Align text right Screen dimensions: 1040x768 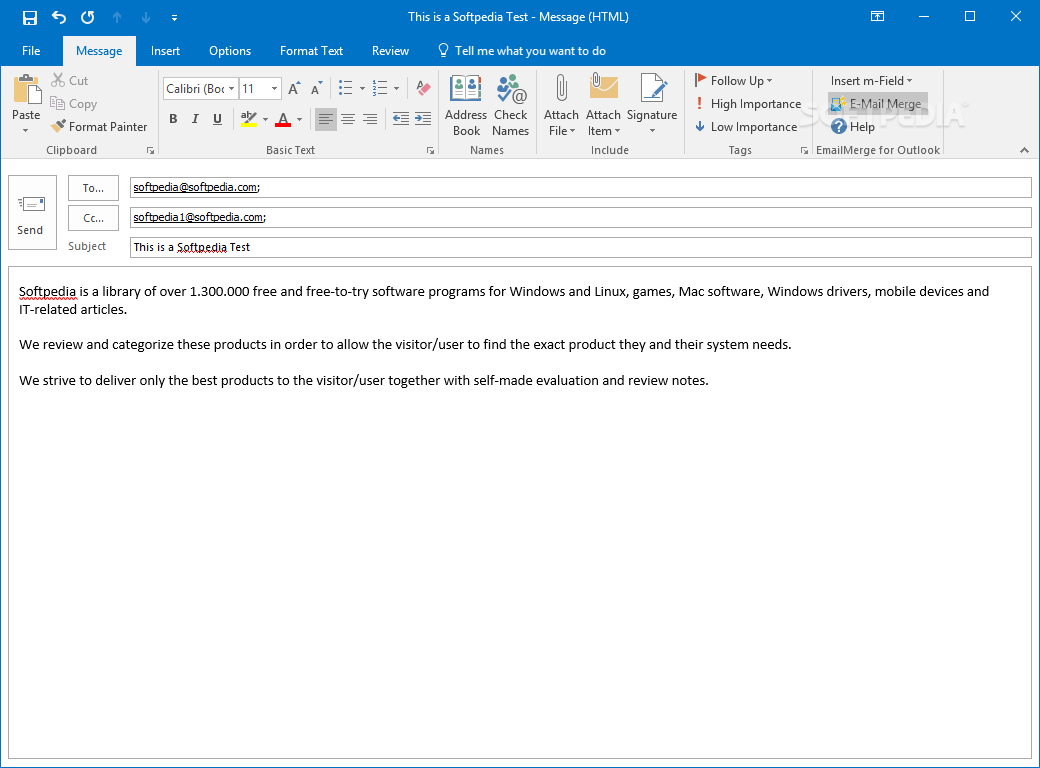coord(370,119)
